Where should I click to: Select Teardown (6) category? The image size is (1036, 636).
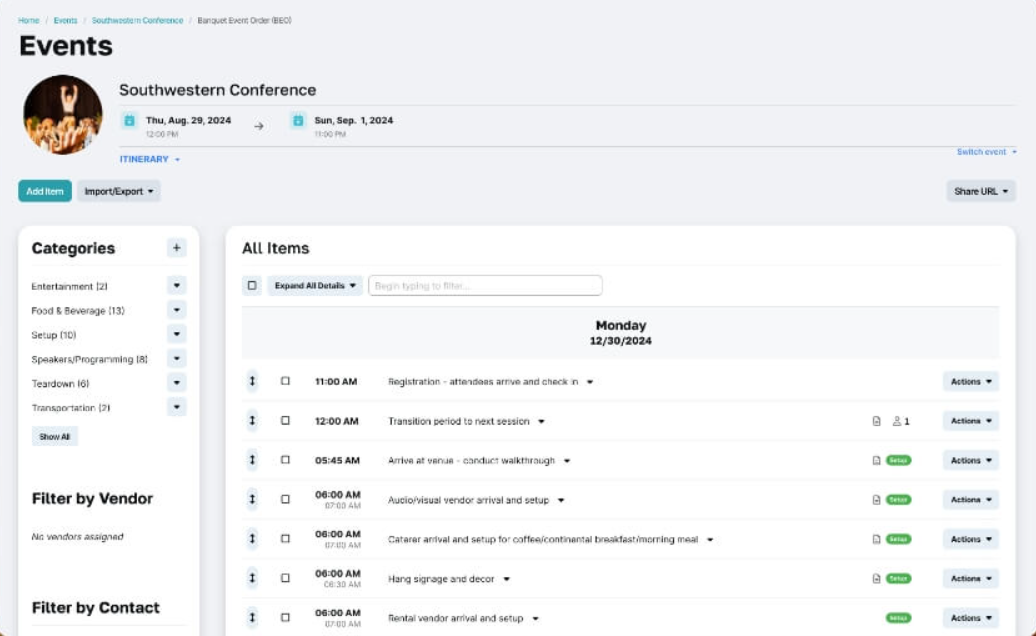coord(60,384)
